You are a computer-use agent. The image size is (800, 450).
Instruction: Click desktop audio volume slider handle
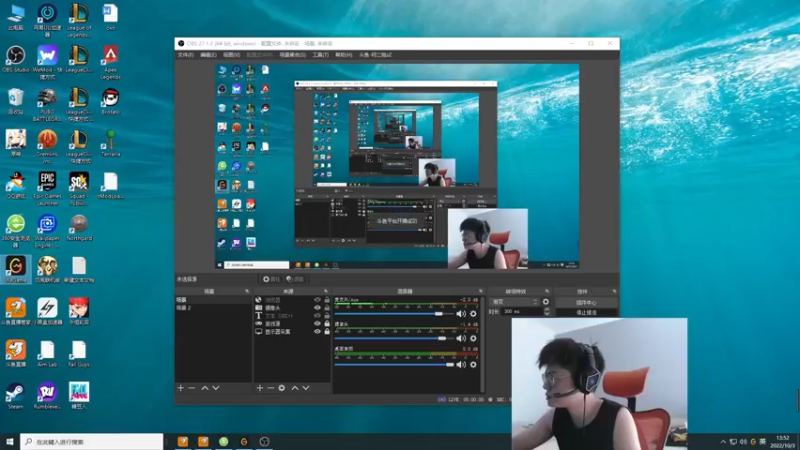point(449,365)
